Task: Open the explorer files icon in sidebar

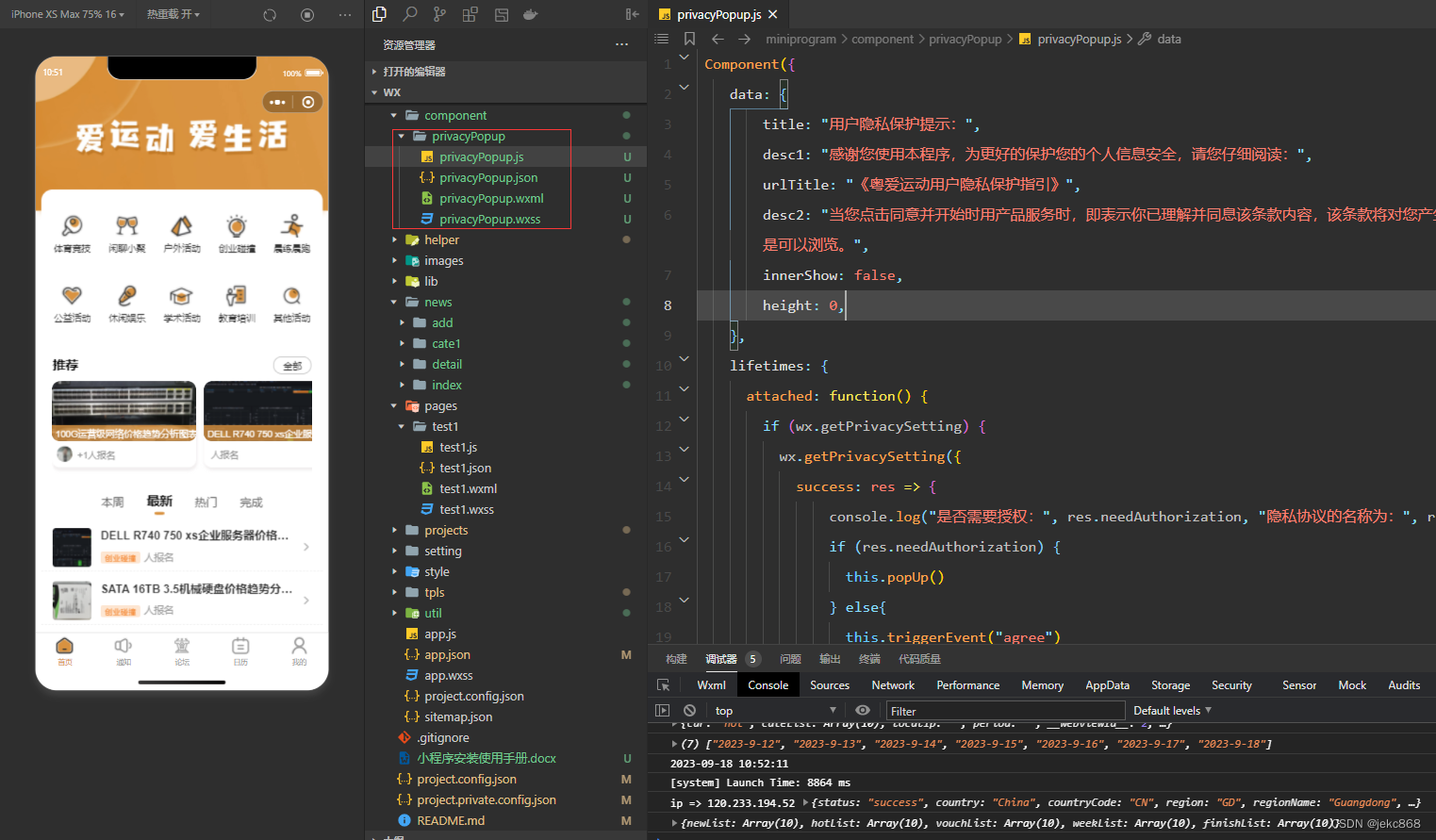Action: coord(380,14)
